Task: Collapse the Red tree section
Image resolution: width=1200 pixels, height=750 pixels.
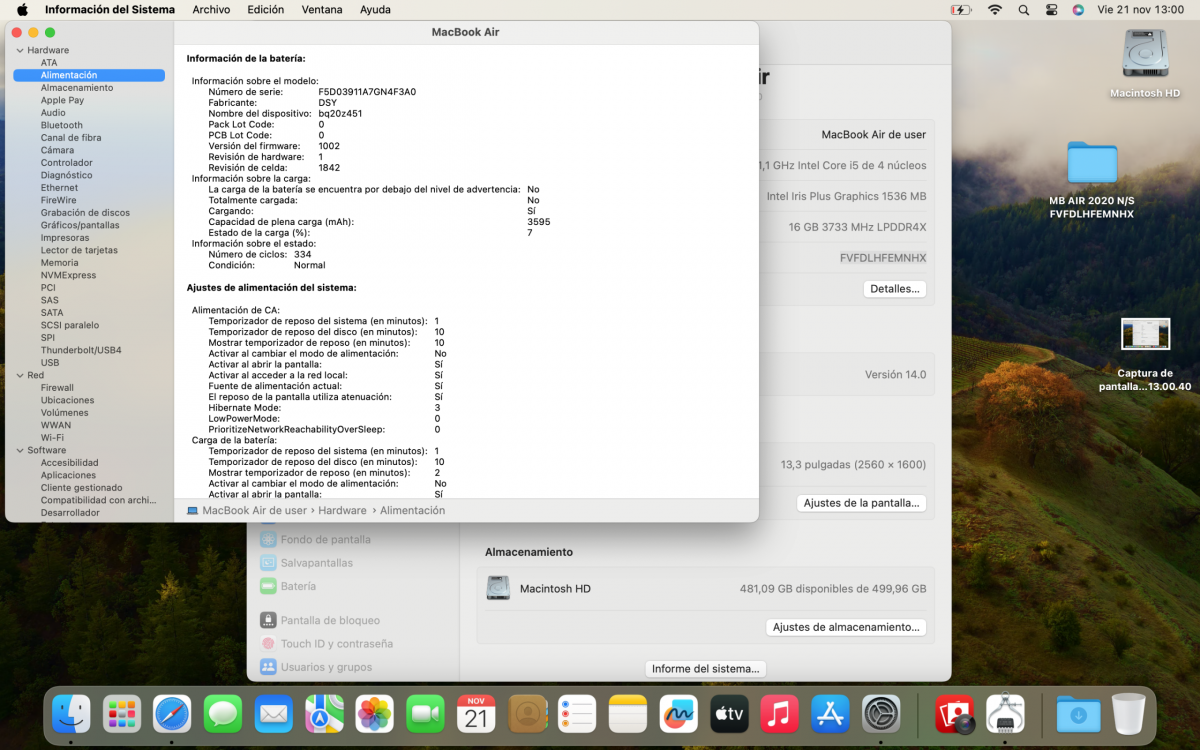Action: click(19, 375)
